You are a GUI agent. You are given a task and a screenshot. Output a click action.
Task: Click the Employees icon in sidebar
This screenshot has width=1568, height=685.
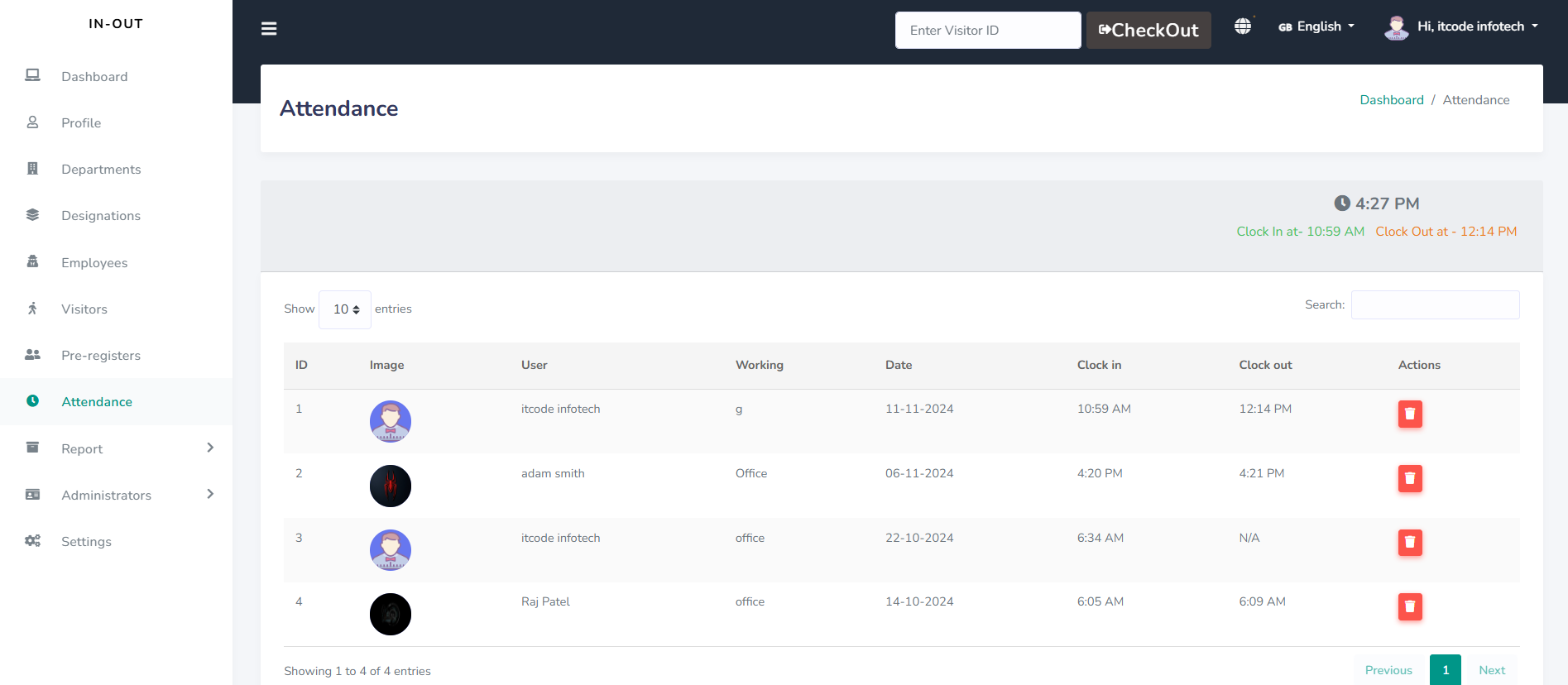(x=32, y=261)
